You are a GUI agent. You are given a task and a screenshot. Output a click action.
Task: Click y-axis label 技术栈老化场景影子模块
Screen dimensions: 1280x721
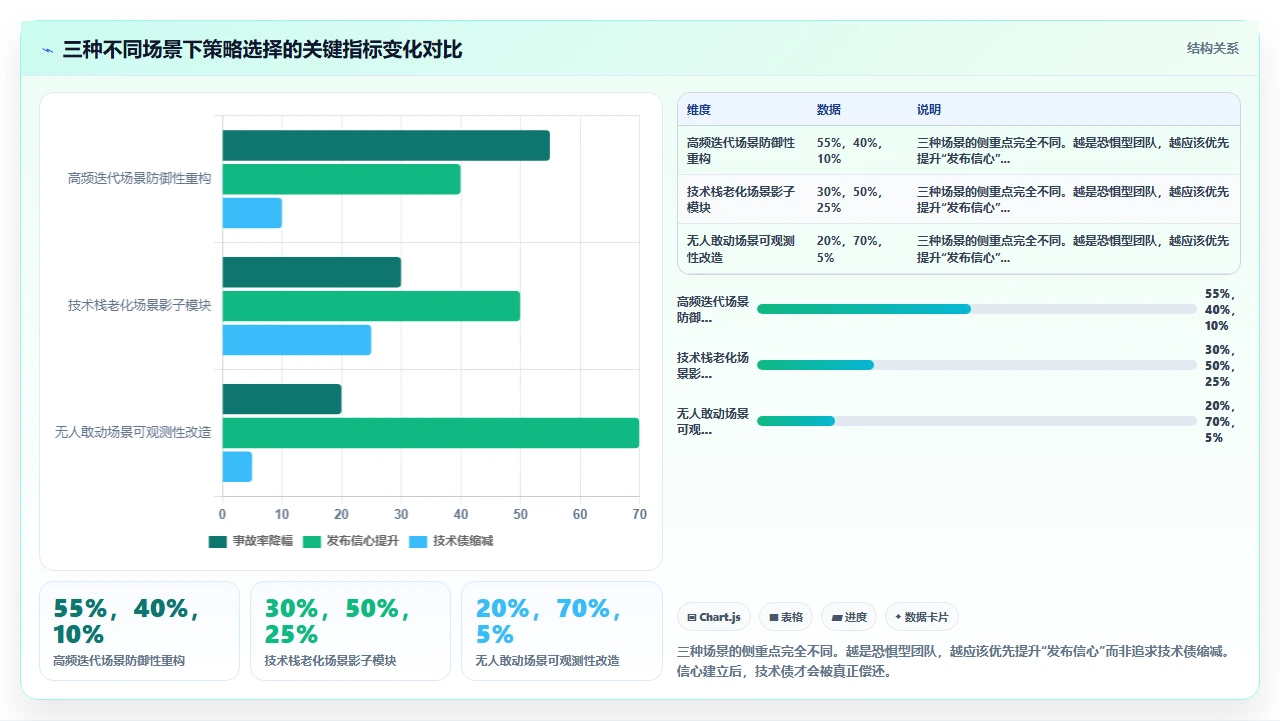pyautogui.click(x=139, y=306)
